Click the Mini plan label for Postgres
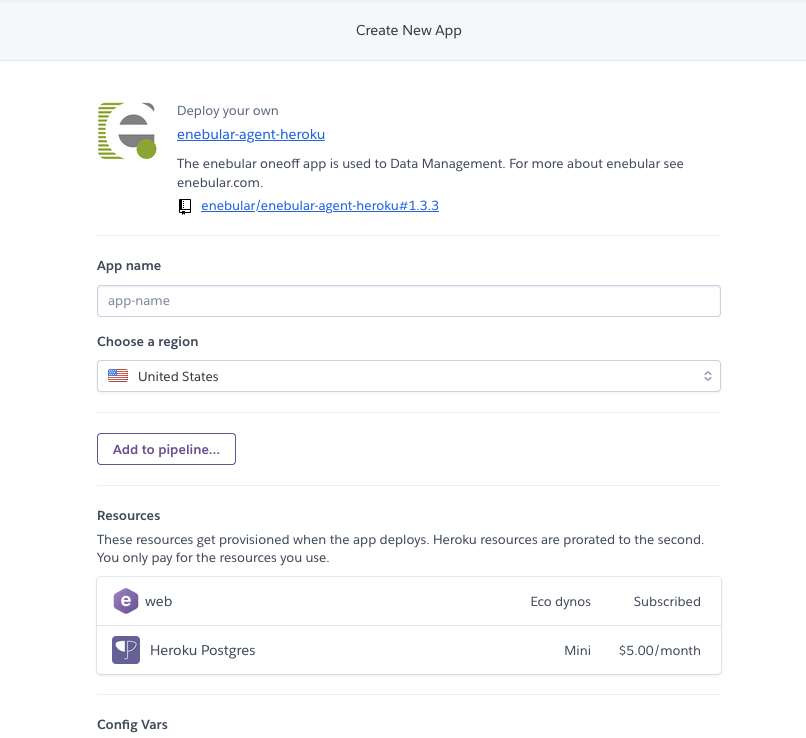806x738 pixels. 577,650
